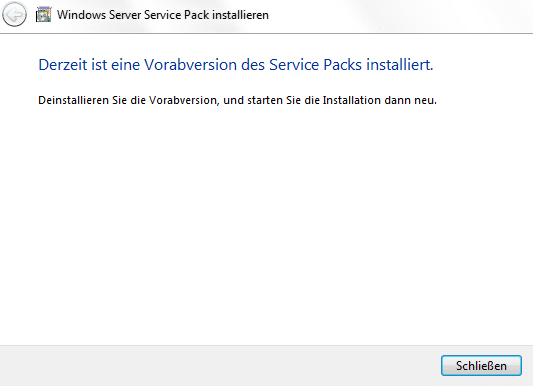Click 'dann neu.' at end of body text
Viewport: 533px width, 386px height.
[410, 100]
